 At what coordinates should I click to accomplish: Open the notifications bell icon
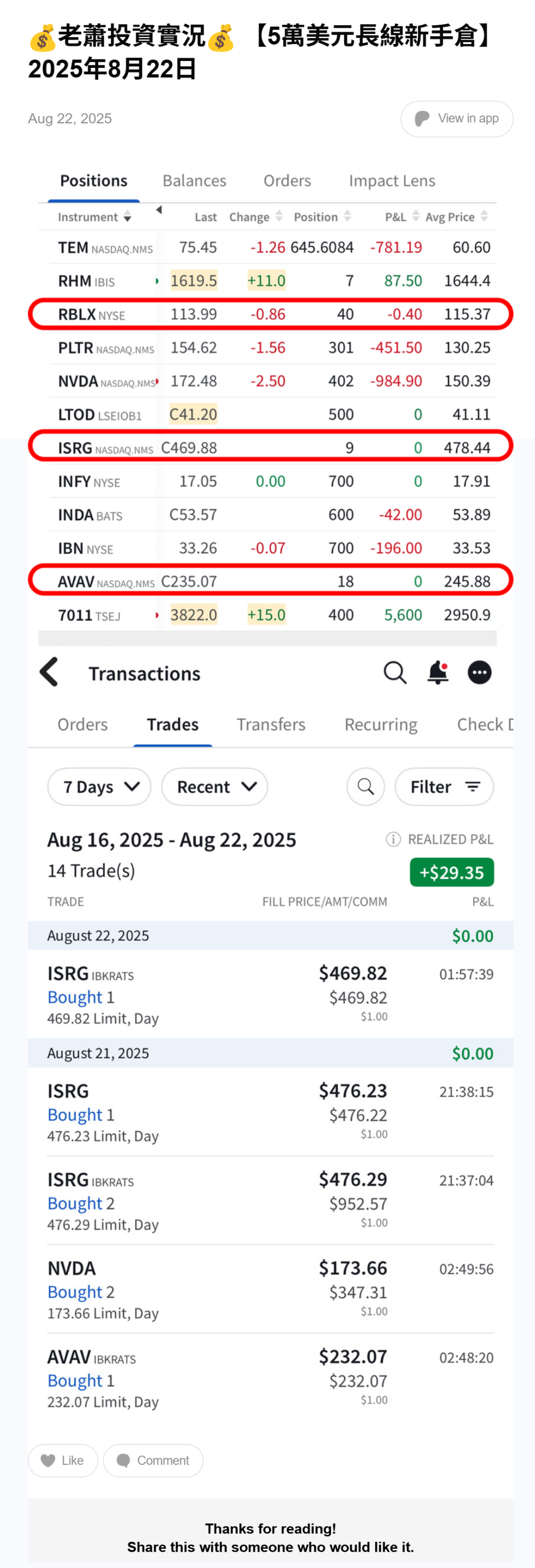[x=437, y=672]
